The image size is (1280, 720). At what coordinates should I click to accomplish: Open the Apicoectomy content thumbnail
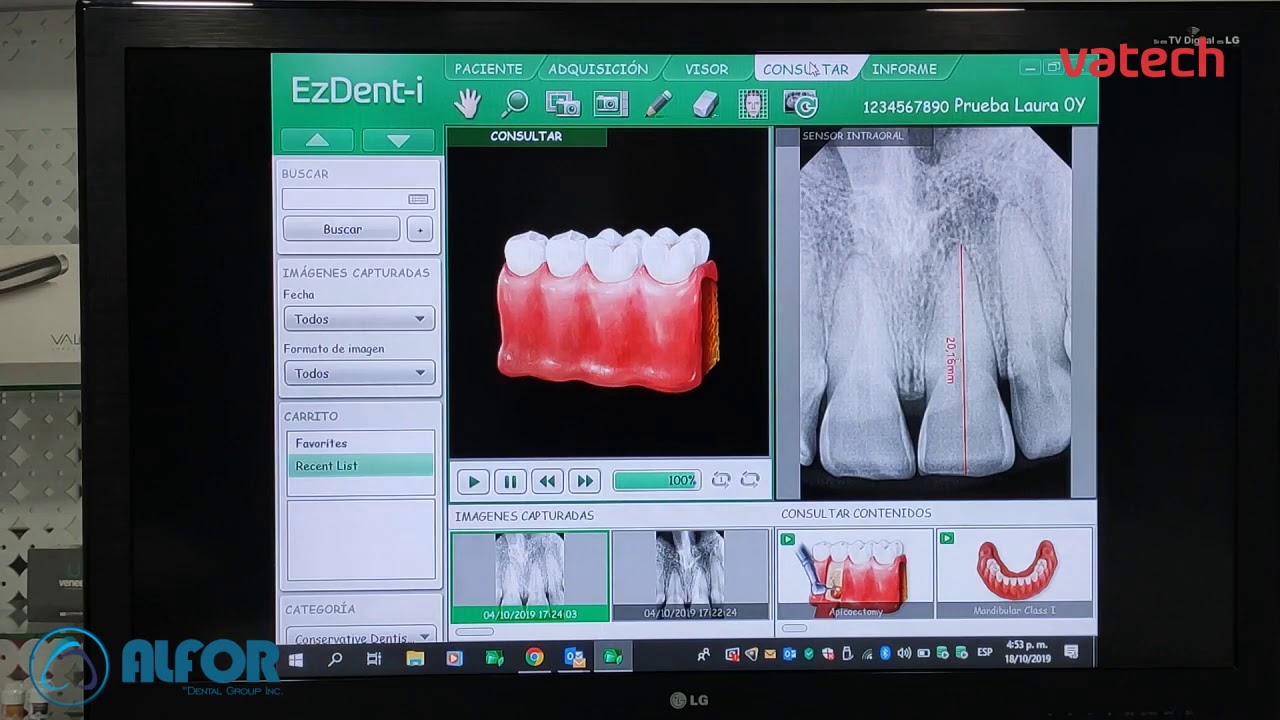coord(855,574)
